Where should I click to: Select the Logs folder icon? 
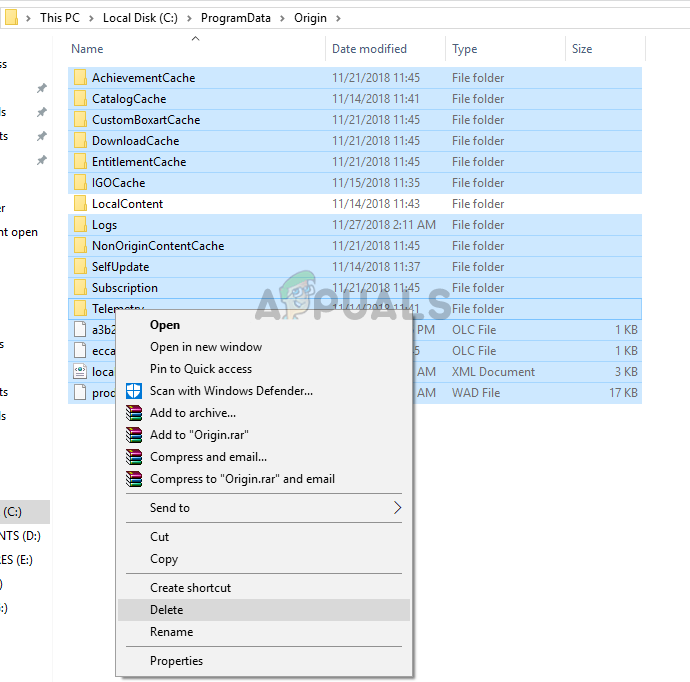(x=80, y=225)
